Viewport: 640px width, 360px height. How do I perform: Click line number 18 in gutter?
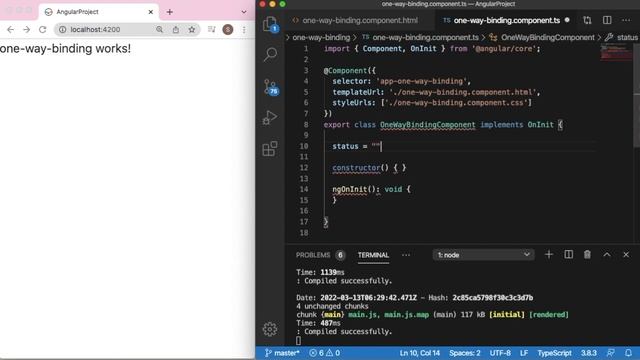pos(304,233)
